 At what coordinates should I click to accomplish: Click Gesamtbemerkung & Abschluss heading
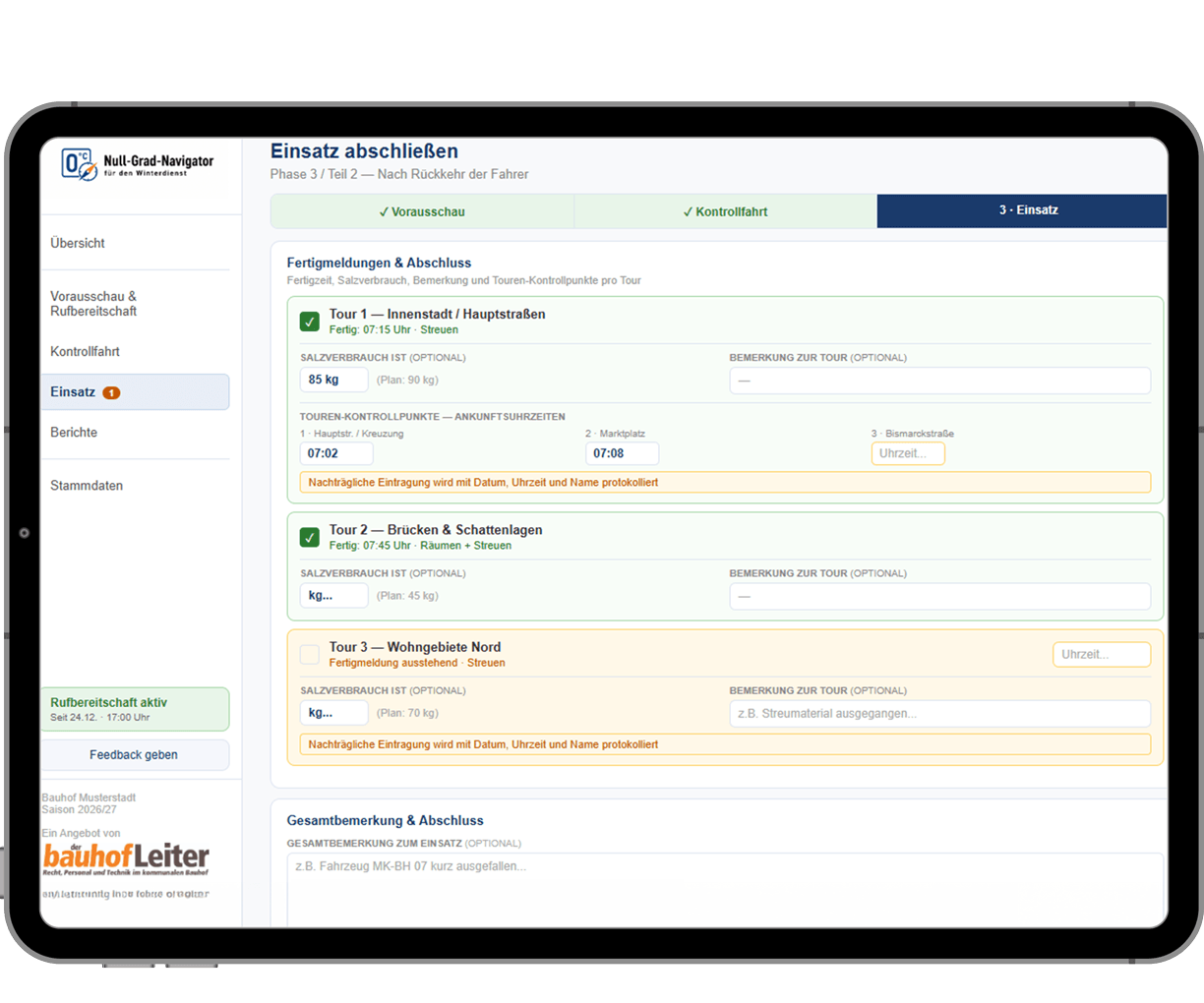[x=385, y=820]
